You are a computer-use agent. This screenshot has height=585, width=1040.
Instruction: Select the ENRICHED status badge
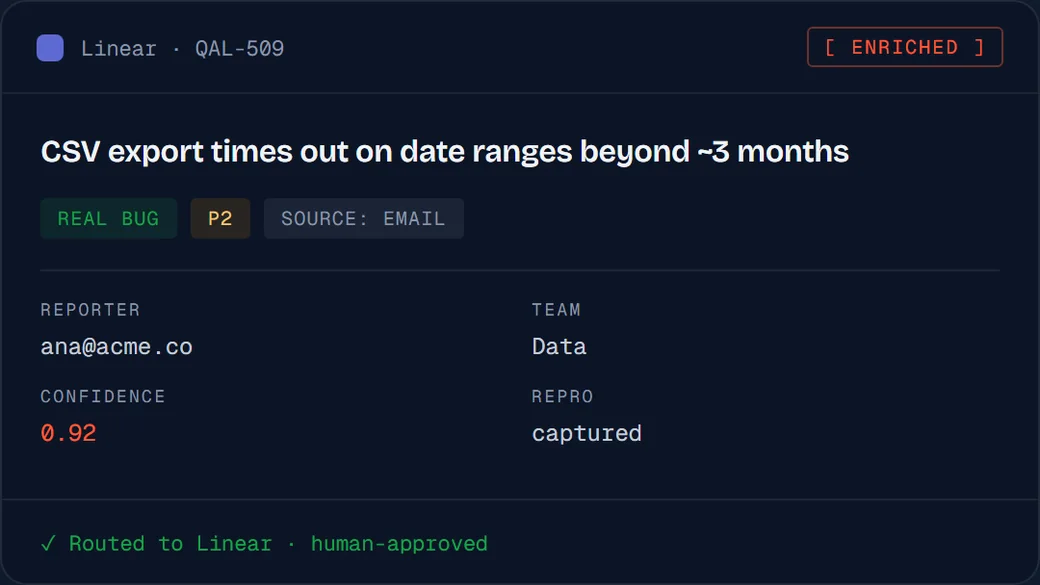click(905, 47)
